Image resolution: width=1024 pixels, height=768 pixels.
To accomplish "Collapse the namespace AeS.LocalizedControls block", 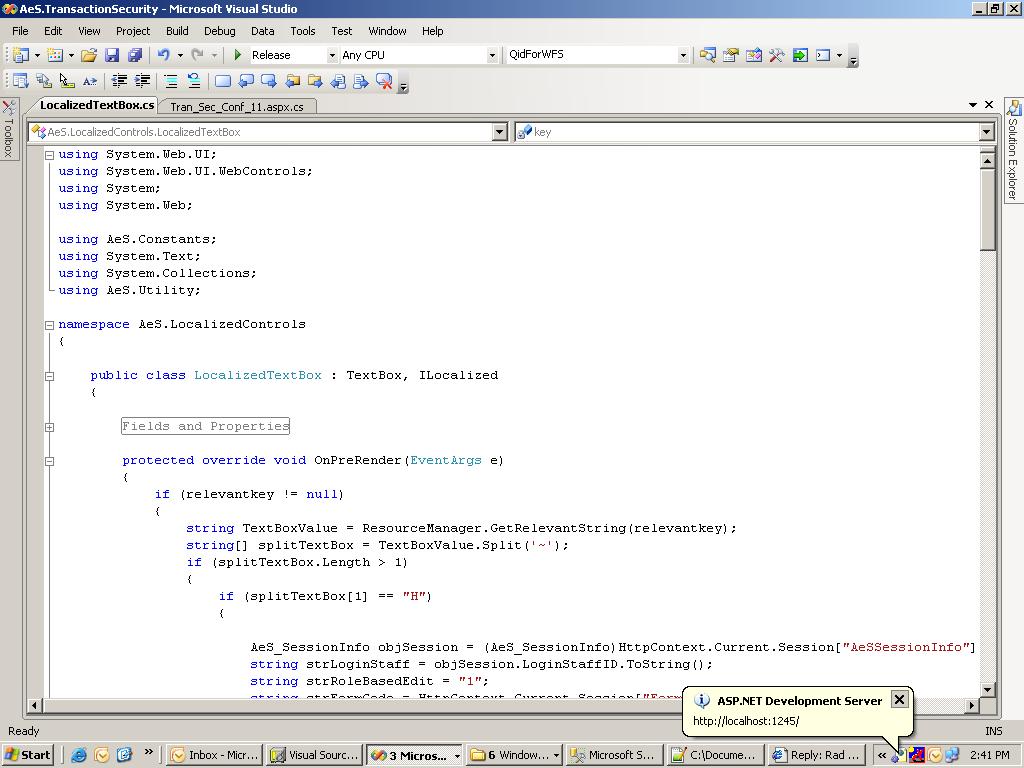I will coord(49,324).
